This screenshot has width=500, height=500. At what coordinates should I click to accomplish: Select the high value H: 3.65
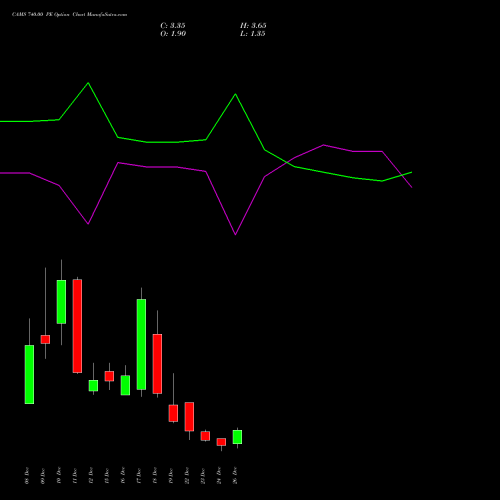click(x=253, y=26)
